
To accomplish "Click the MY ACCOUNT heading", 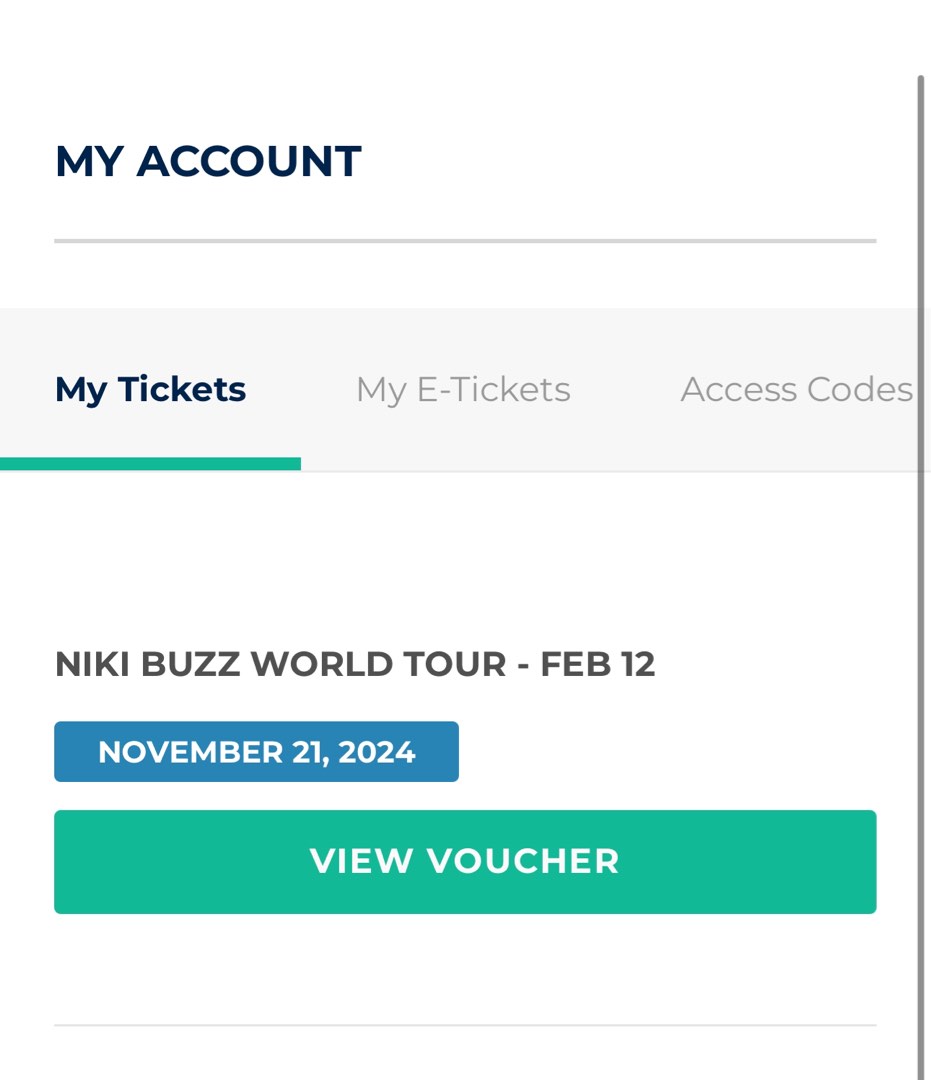I will pyautogui.click(x=208, y=160).
